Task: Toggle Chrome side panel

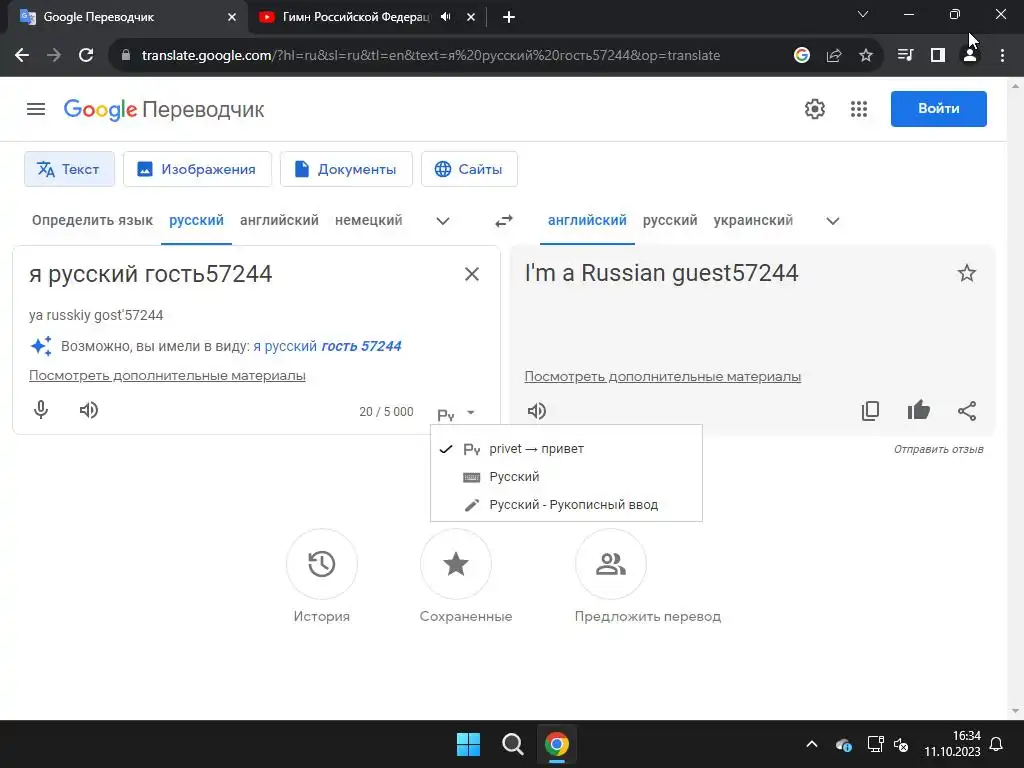Action: pos(938,56)
